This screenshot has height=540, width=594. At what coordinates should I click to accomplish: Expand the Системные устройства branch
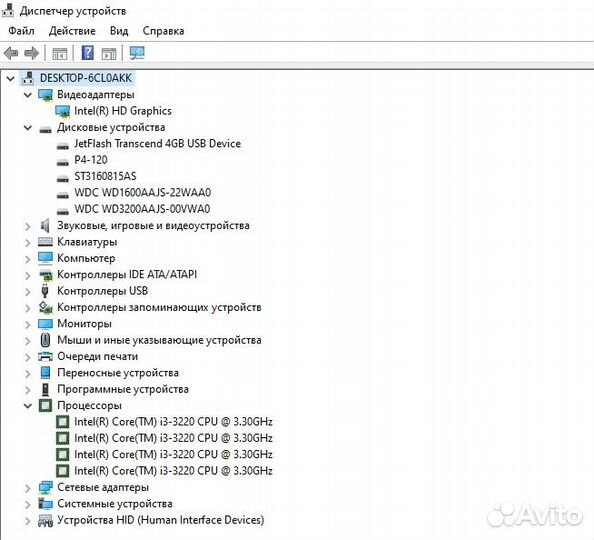[28, 504]
